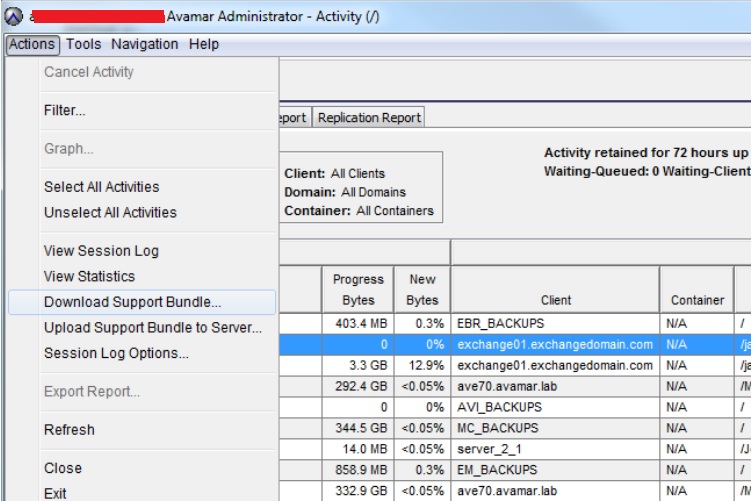
Task: Click the Container: All Containers filter text
Action: click(359, 211)
